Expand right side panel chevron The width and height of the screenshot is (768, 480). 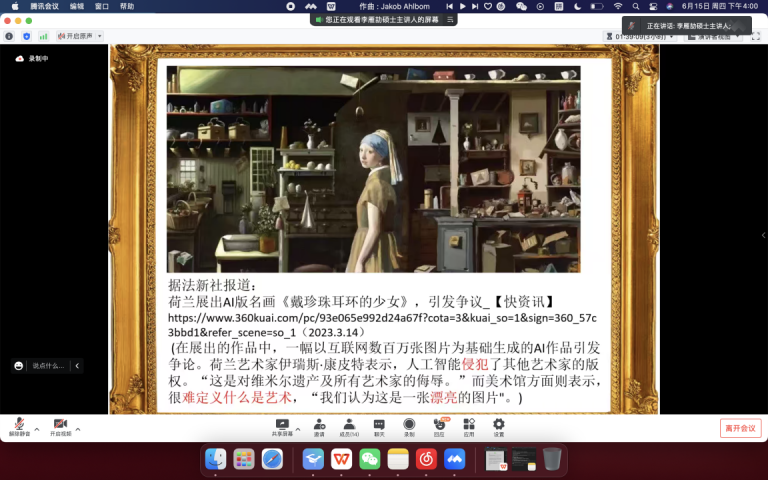point(763,235)
